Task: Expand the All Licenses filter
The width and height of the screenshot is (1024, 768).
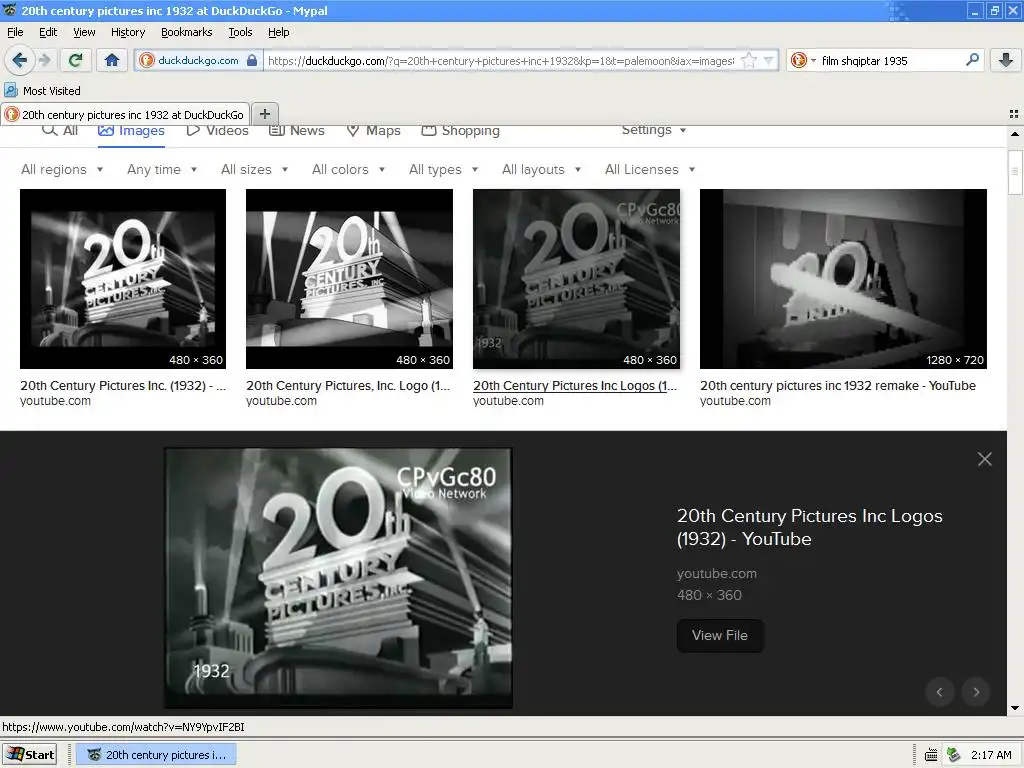Action: (x=650, y=169)
